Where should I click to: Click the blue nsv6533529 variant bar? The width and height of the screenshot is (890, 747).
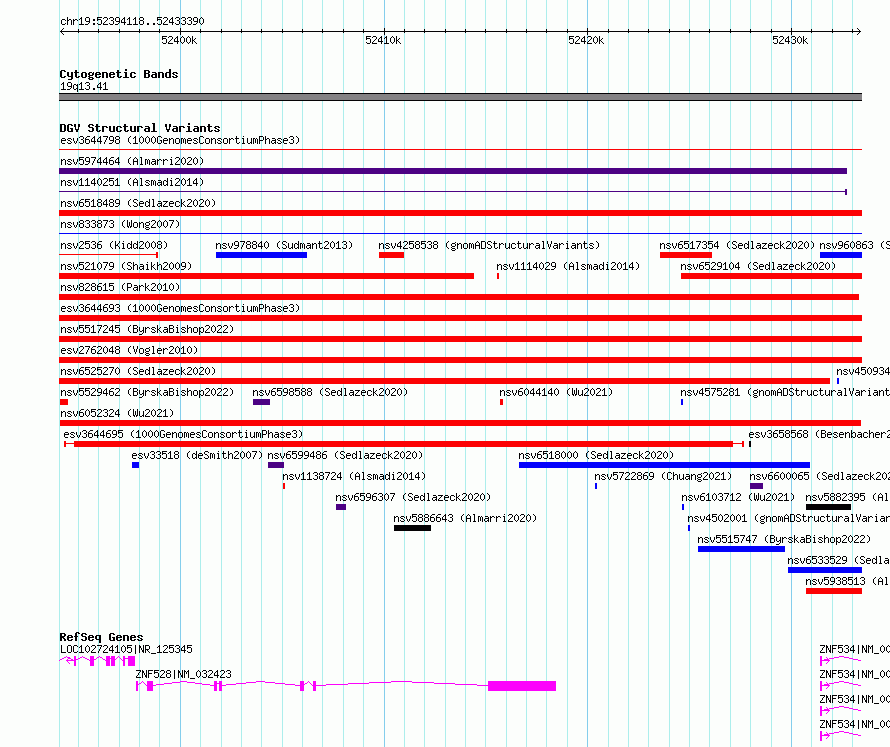click(x=825, y=570)
